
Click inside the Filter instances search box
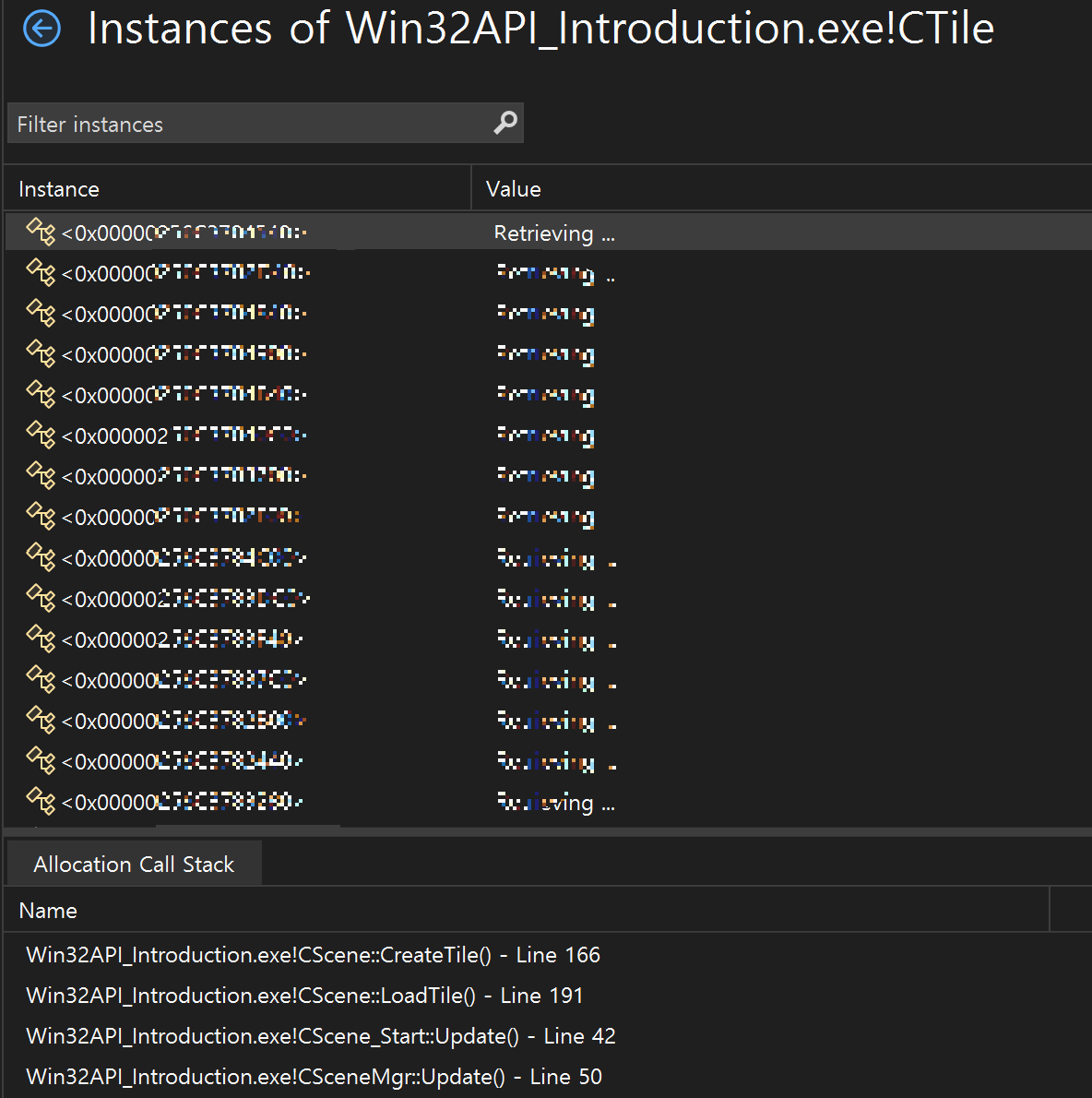point(231,123)
